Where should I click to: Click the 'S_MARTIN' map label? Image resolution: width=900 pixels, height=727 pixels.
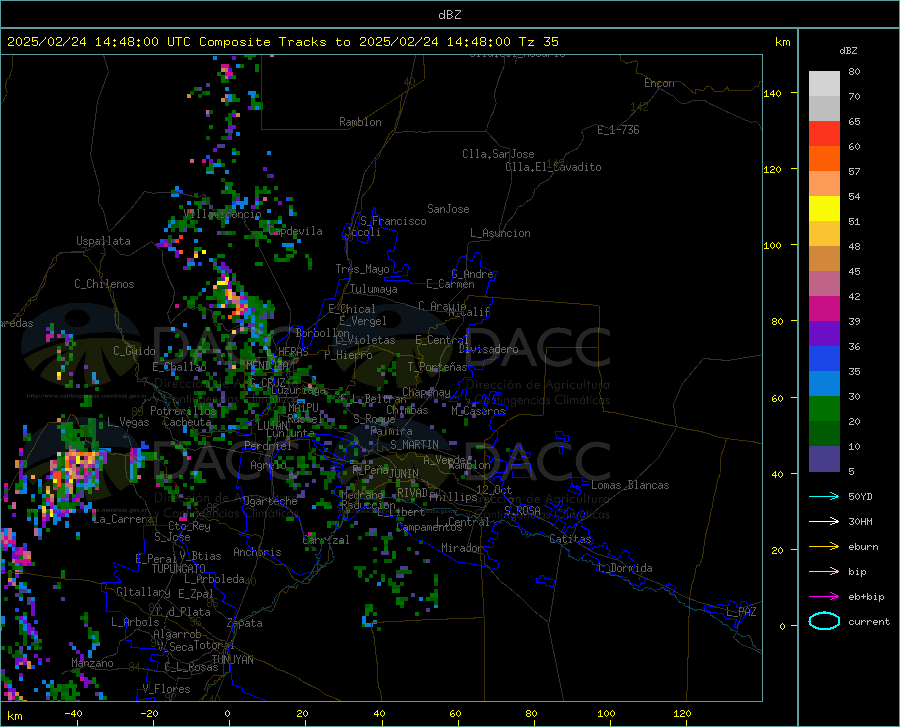414,445
